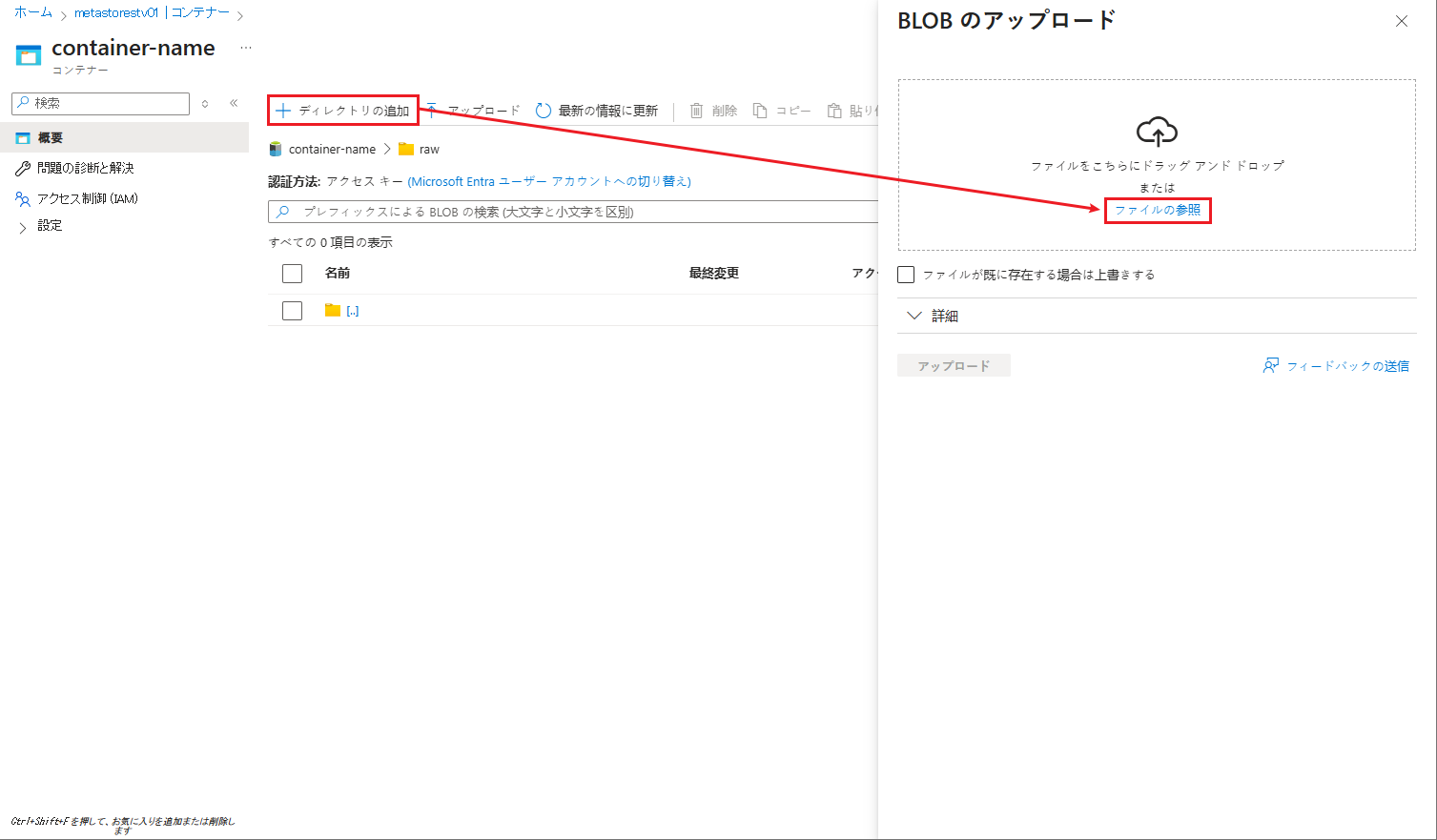The height and width of the screenshot is (840, 1437).
Task: Enable overwrite if file already exists checkbox
Action: (x=906, y=275)
